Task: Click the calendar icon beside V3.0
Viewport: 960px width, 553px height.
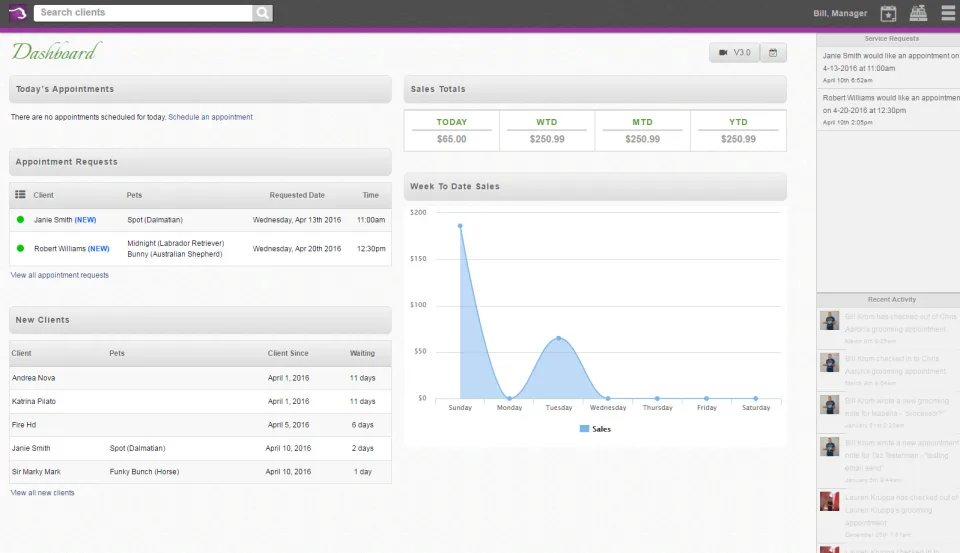Action: tap(773, 53)
